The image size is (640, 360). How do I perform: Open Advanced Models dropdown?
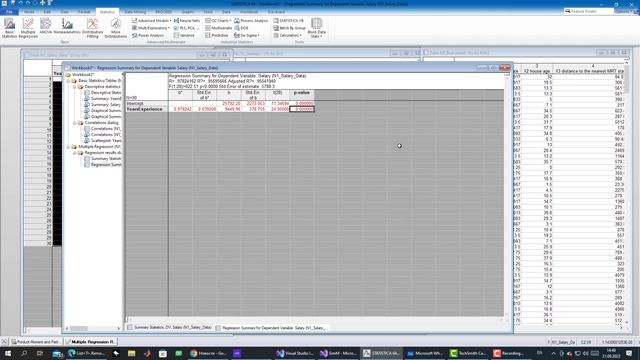click(151, 20)
